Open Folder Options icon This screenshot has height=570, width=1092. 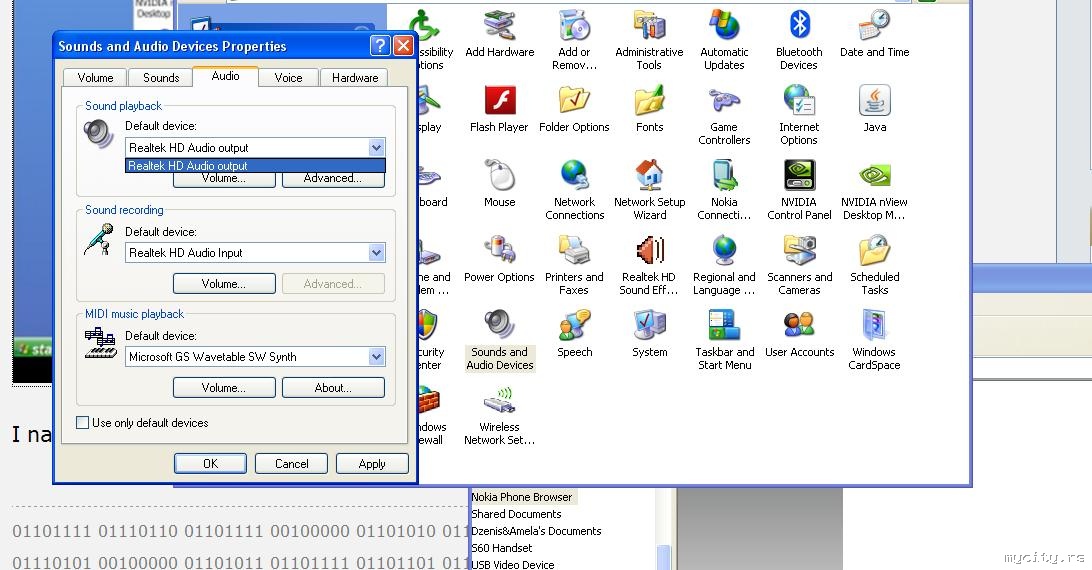click(x=575, y=109)
